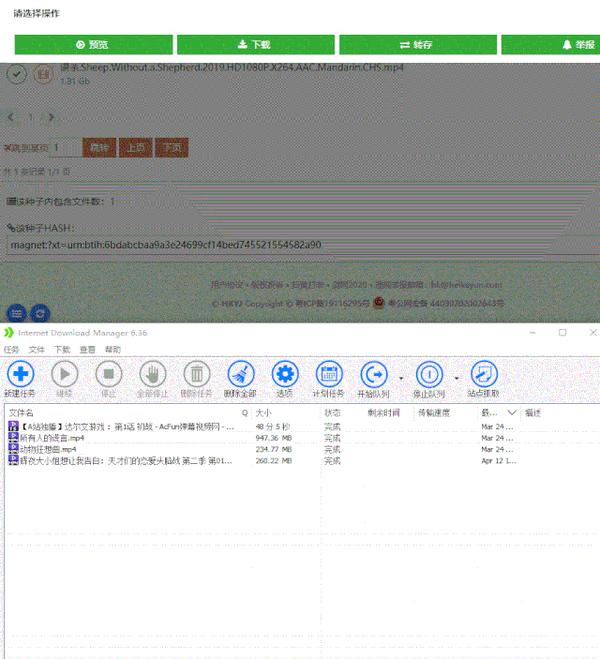The image size is (600, 659).
Task: Click the 234.77 MB size cell
Action: coord(274,449)
